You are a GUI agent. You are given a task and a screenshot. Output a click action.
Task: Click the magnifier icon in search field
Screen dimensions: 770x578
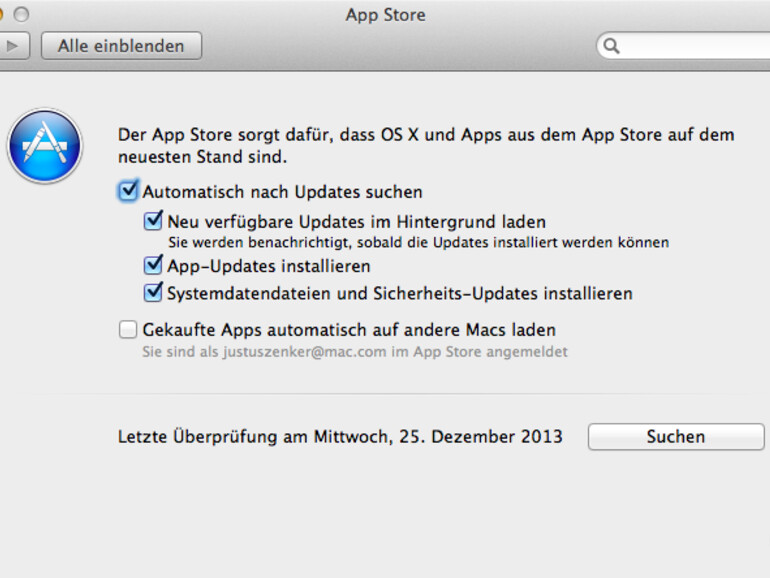[x=612, y=46]
